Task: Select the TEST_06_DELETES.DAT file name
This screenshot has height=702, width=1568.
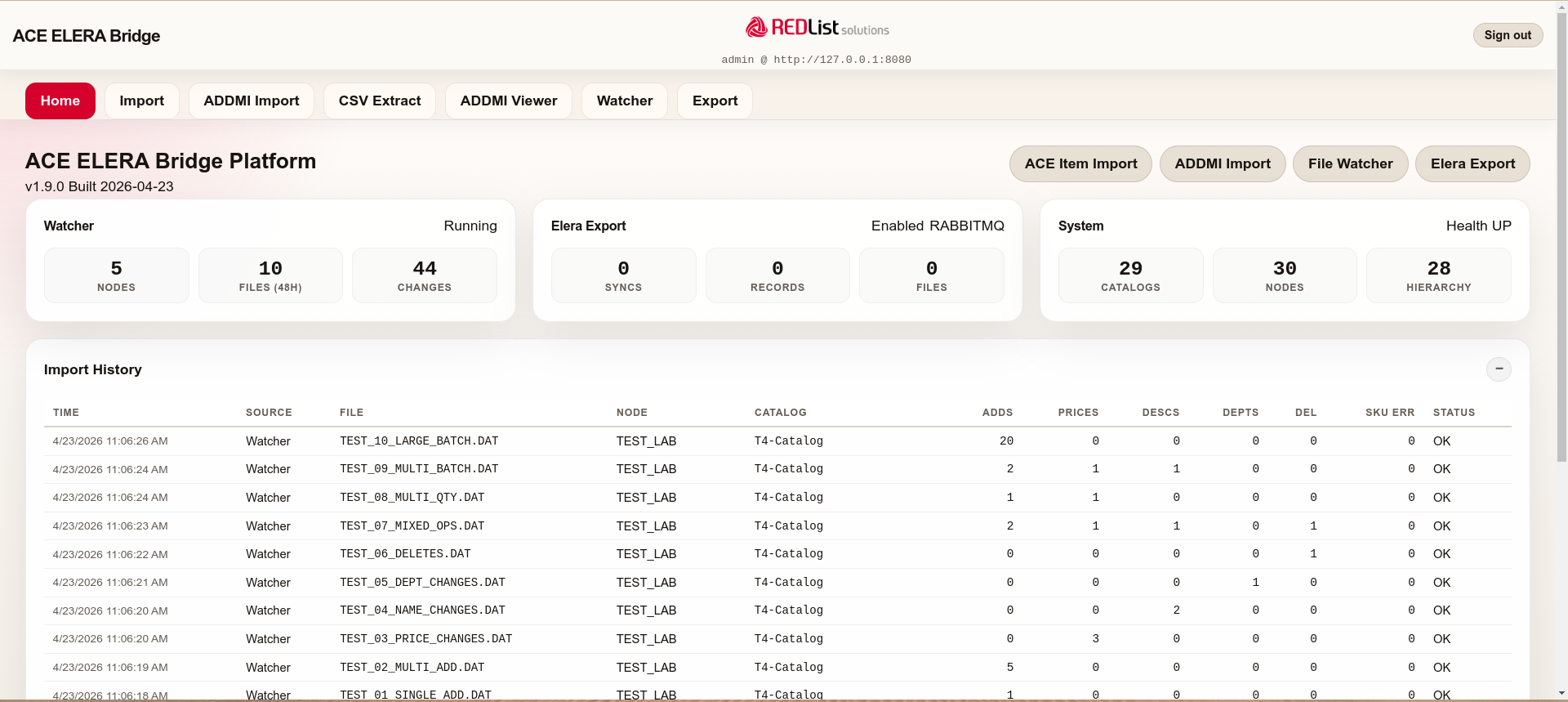Action: point(405,554)
